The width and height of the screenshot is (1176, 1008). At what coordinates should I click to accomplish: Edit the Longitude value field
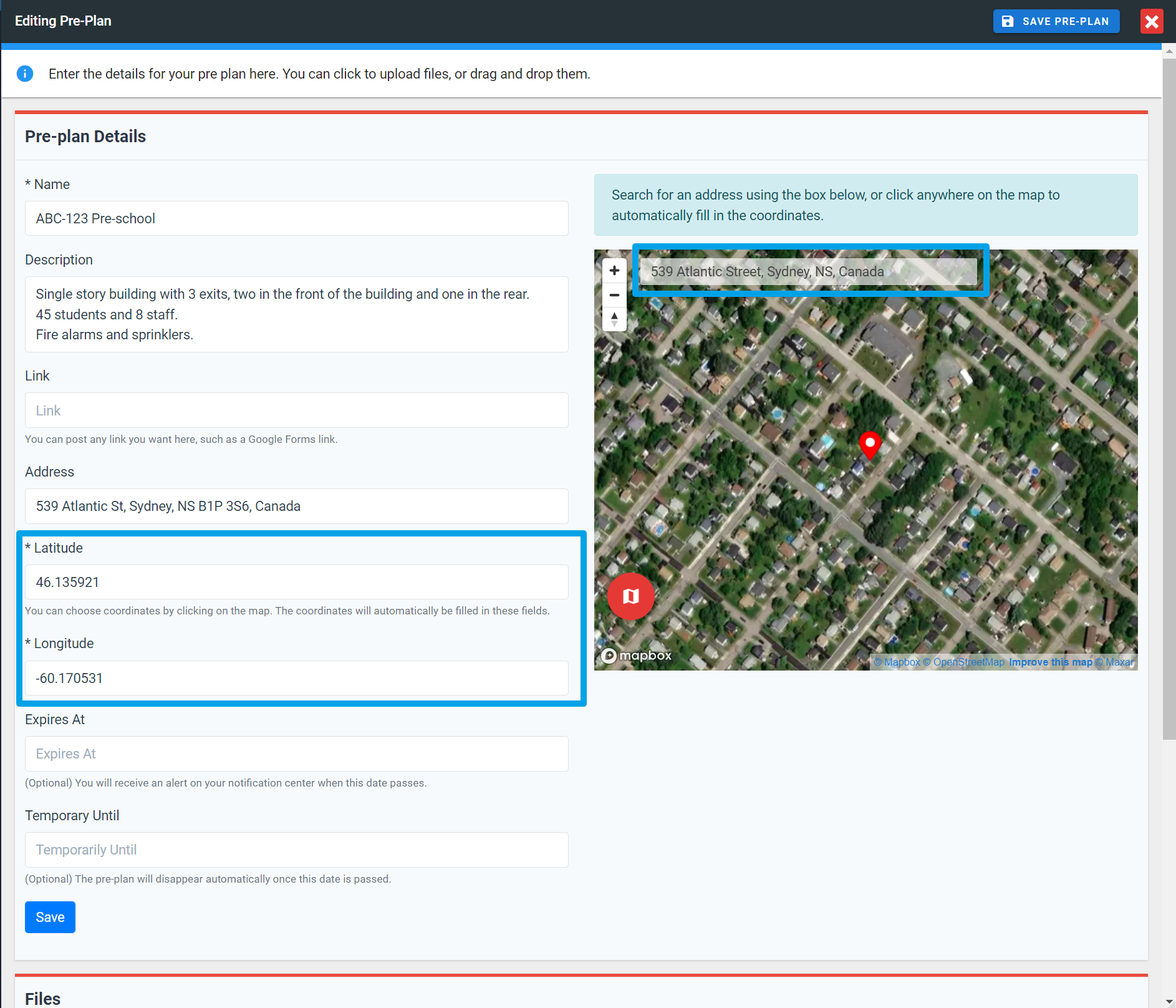(x=296, y=678)
